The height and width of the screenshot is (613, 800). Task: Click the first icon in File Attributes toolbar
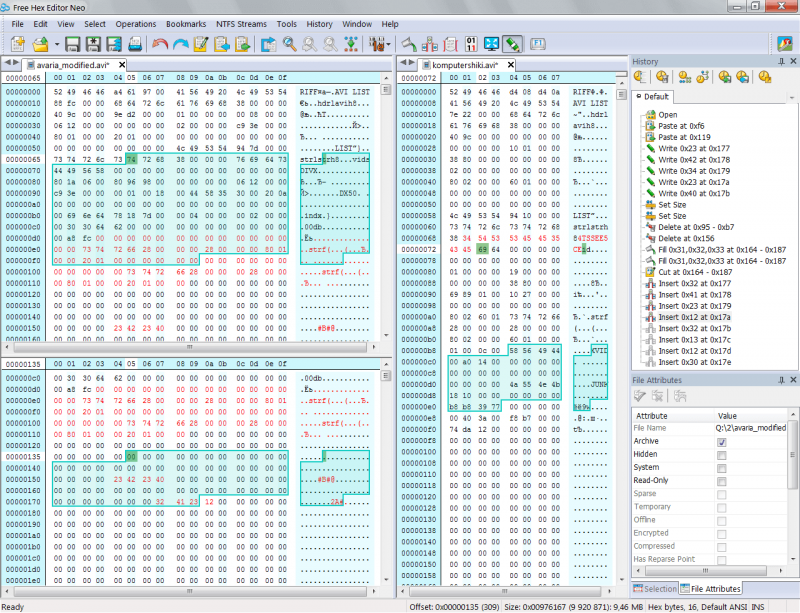tap(640, 396)
